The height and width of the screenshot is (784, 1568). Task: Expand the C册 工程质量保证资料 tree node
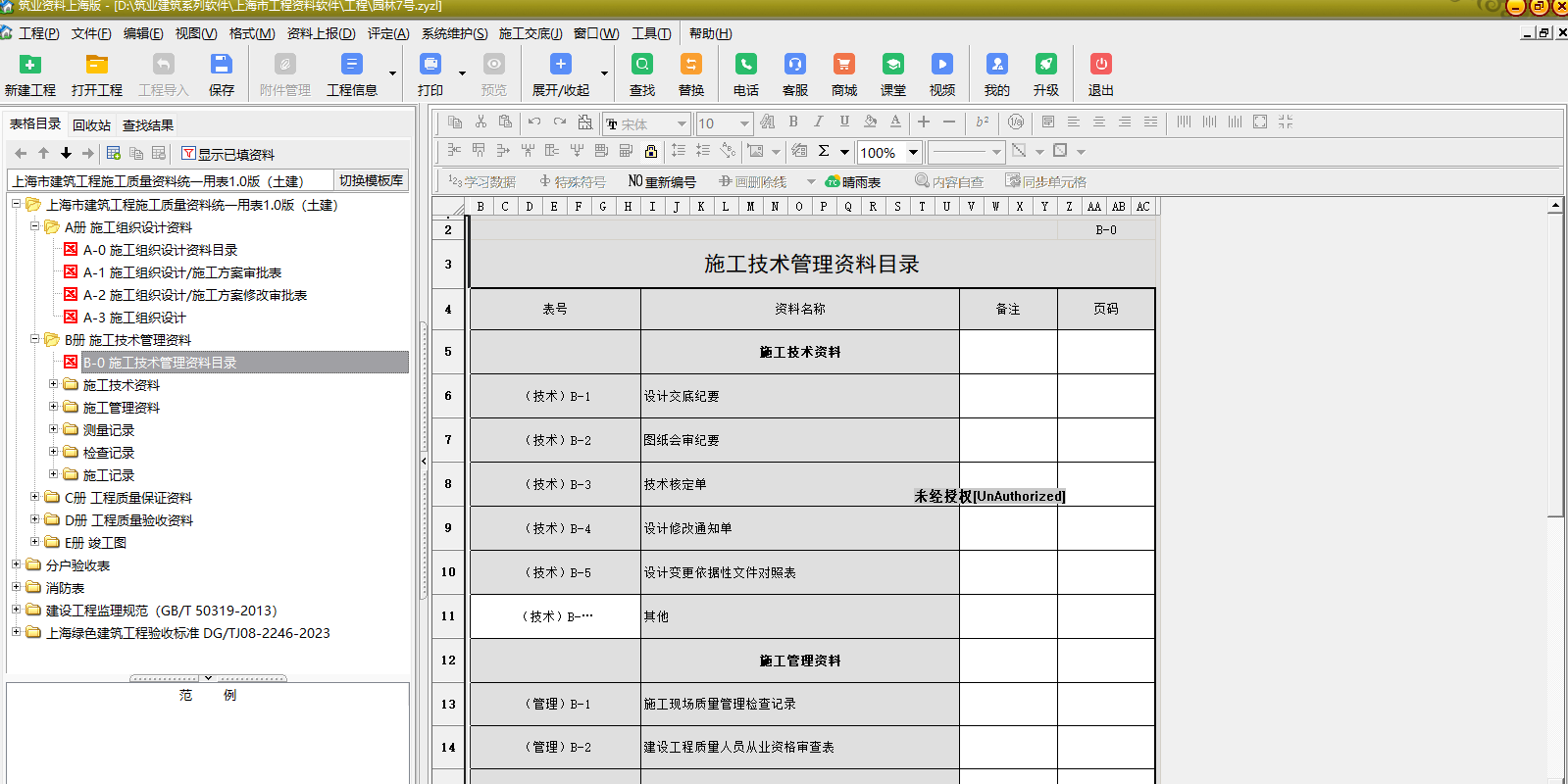pos(35,497)
